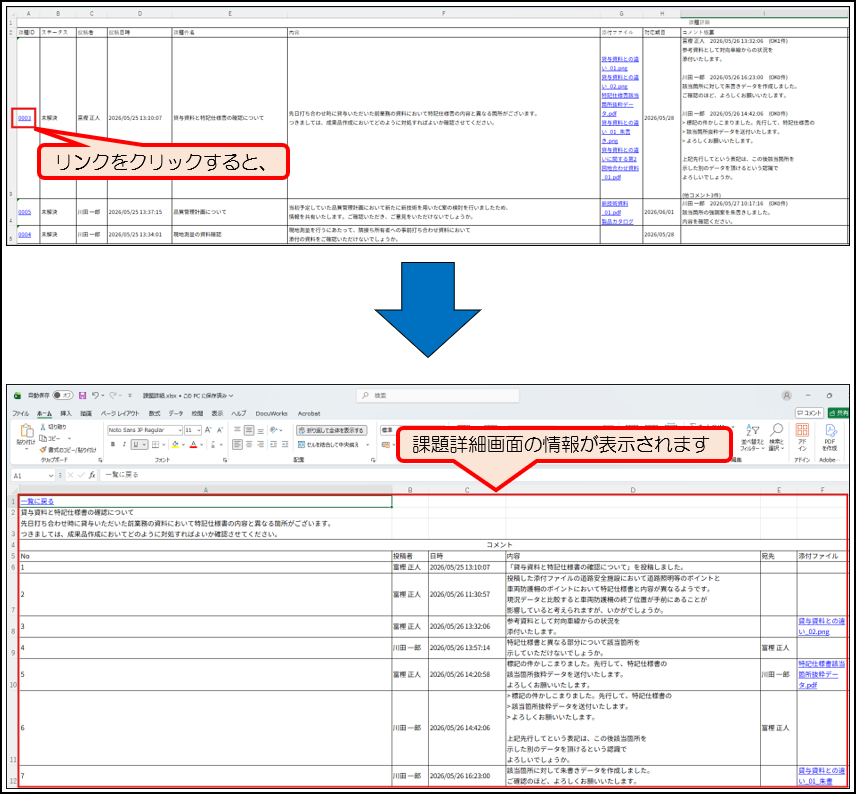Click the Paste (貼り付け) clipboard icon

[x=26, y=431]
